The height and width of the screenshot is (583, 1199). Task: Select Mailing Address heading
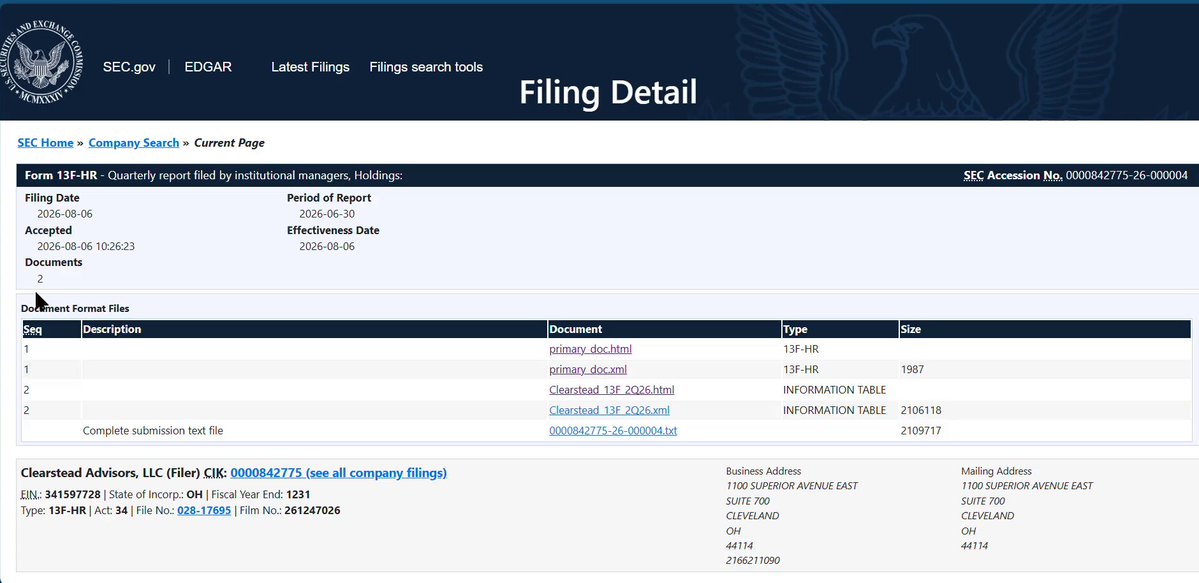(996, 471)
